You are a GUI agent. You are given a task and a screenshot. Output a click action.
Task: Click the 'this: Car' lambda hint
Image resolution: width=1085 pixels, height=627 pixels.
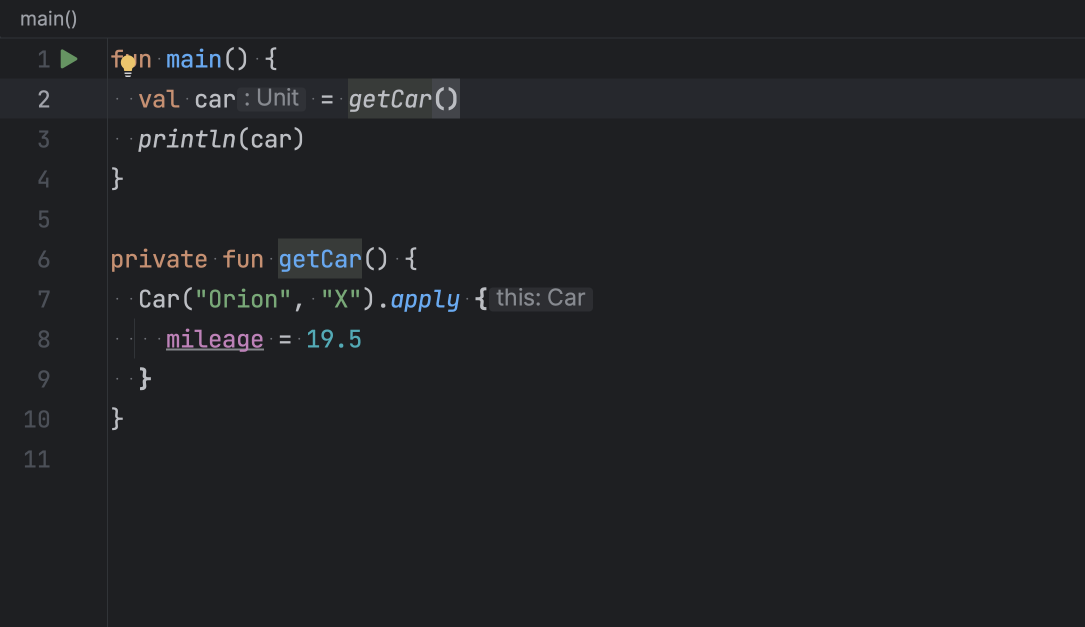[x=541, y=299]
